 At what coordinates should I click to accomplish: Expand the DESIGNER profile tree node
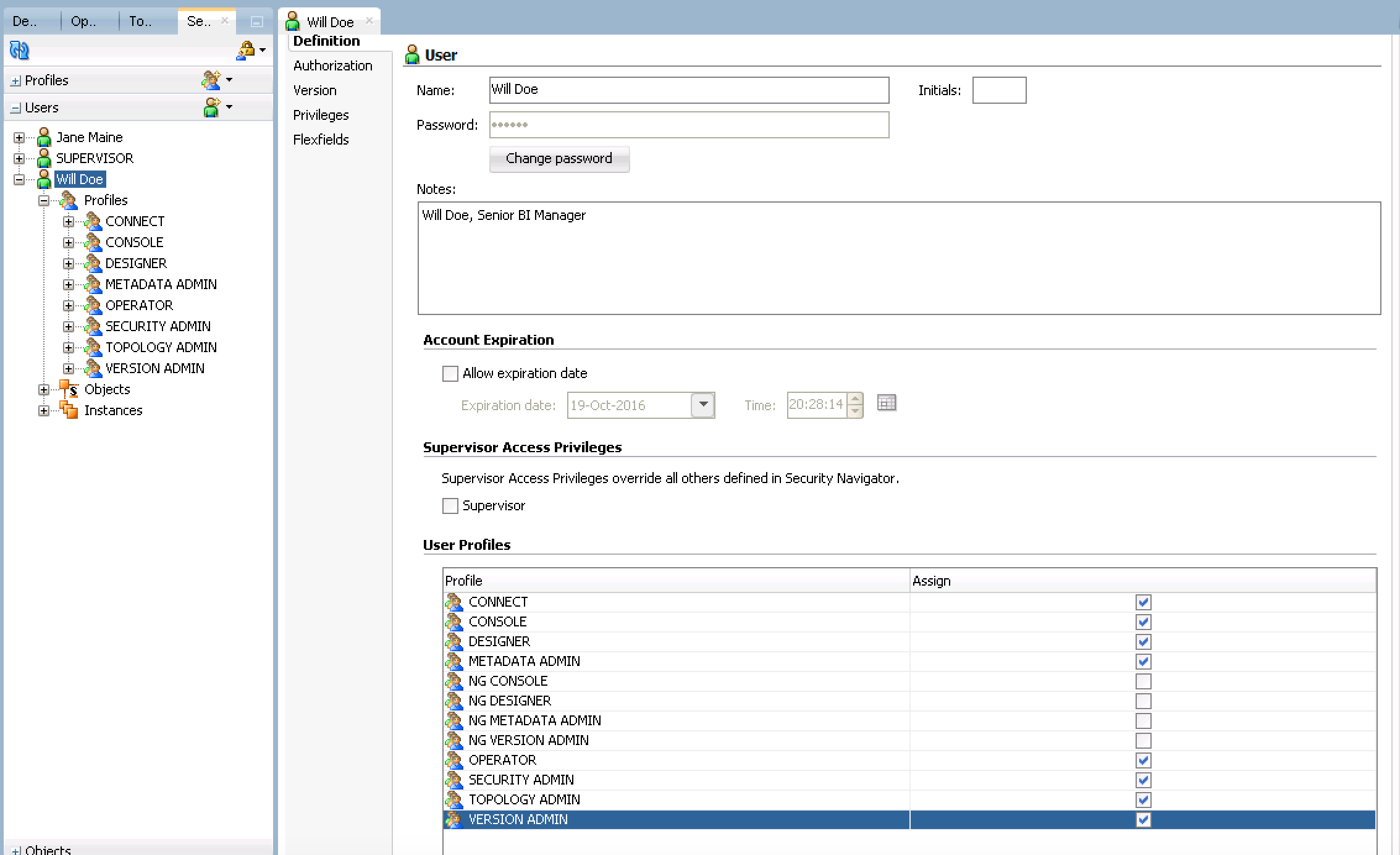(x=69, y=264)
